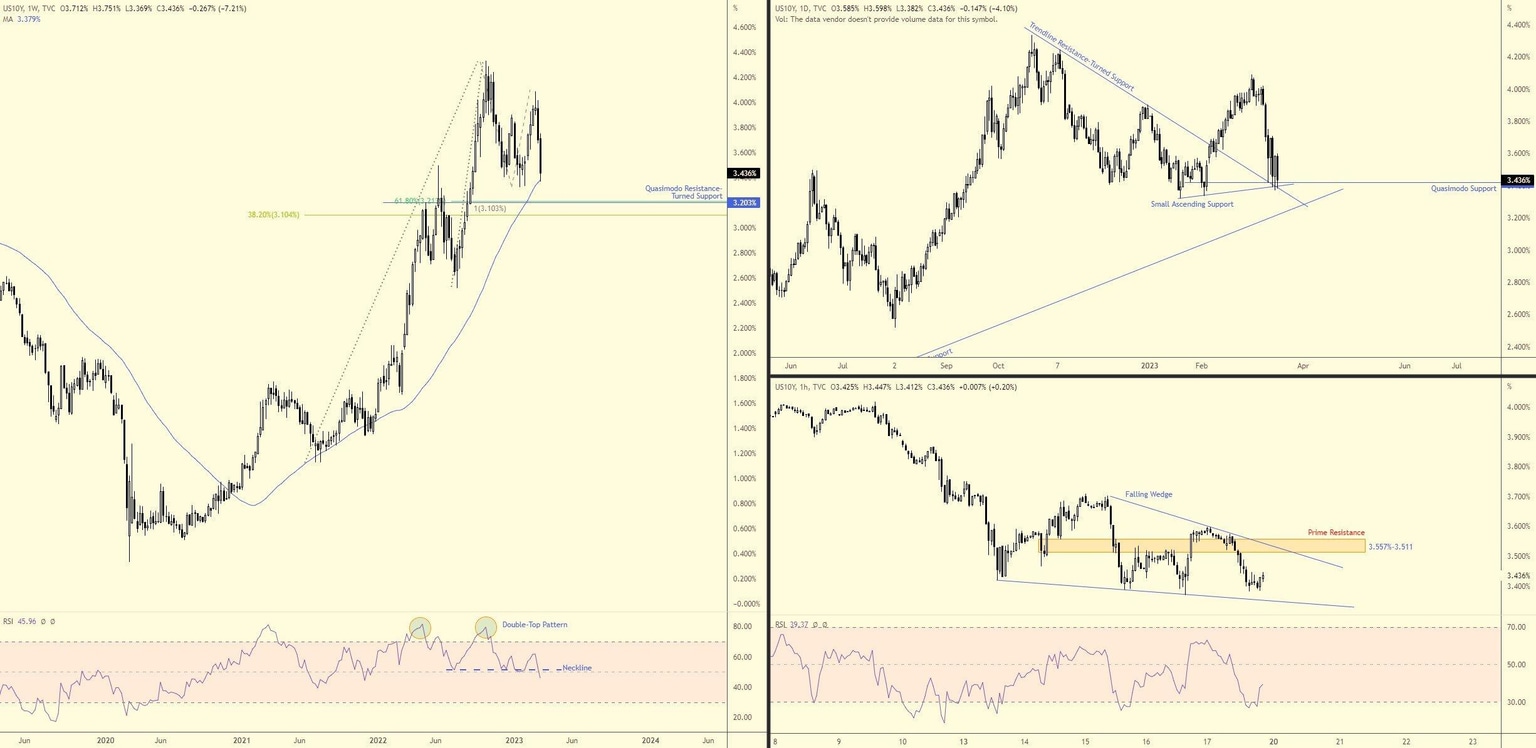This screenshot has height=748, width=1536.
Task: Click the 17 label on hourly time axis
Action: [x=1207, y=741]
